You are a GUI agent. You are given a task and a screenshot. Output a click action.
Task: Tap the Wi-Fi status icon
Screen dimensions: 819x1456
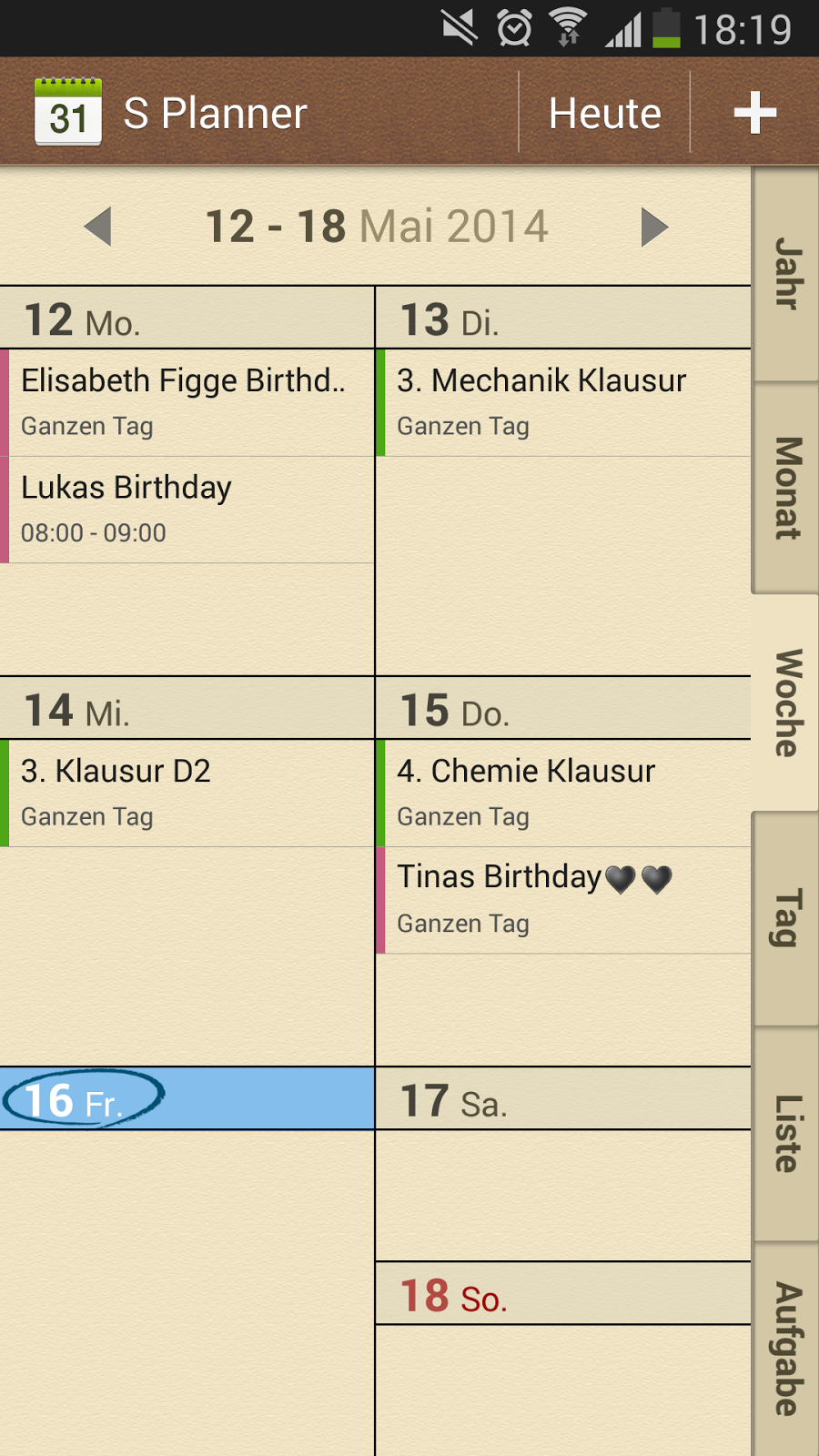(x=568, y=28)
